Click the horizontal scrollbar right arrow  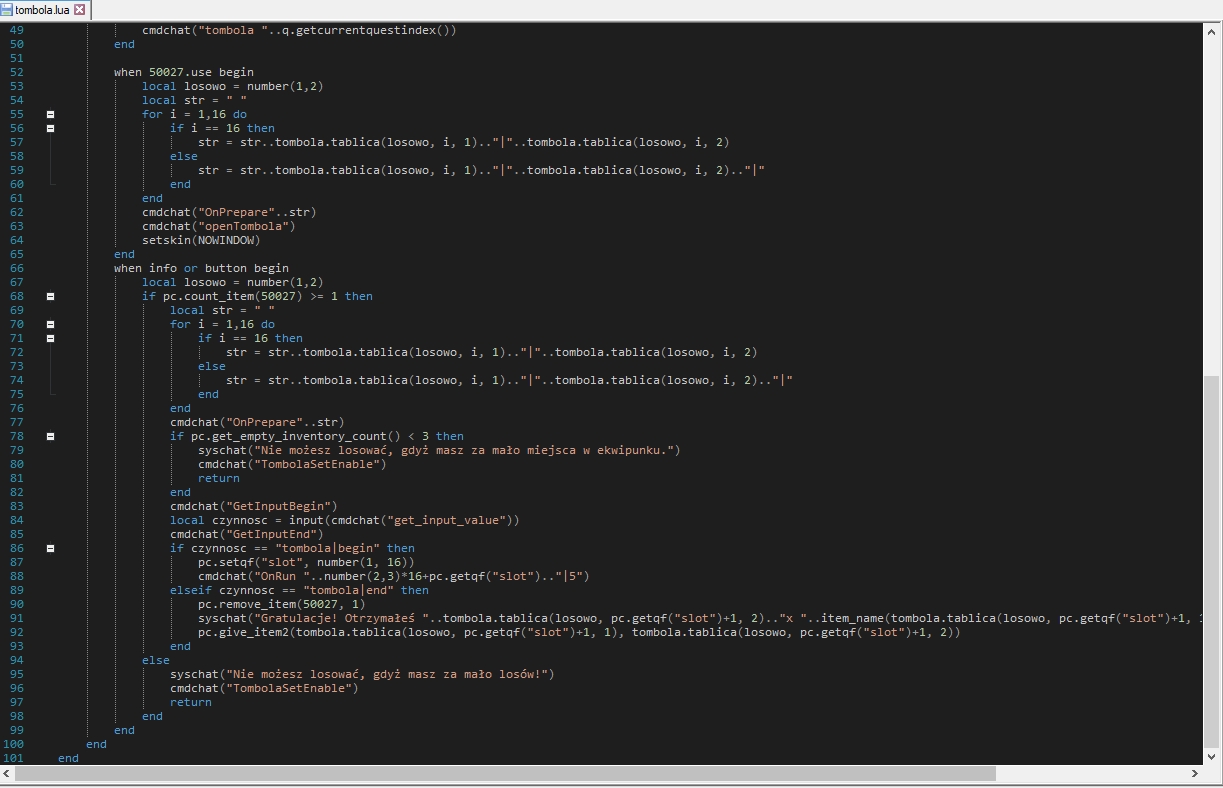click(x=1195, y=774)
